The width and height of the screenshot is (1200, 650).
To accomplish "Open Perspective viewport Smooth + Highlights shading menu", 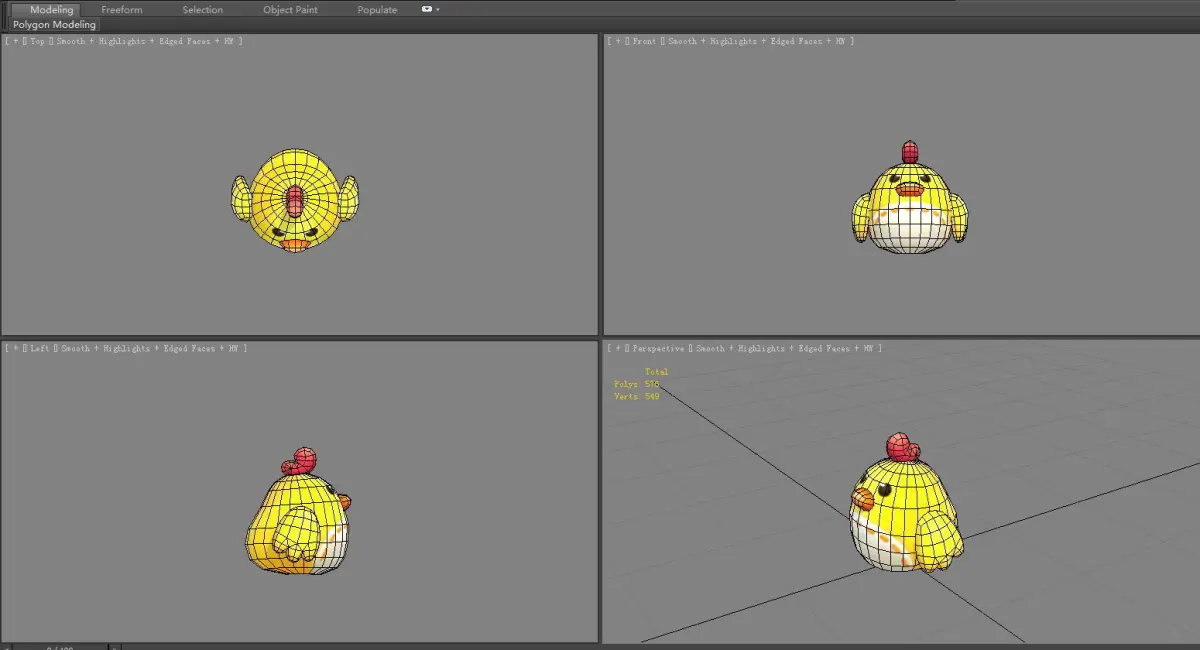I will tap(739, 348).
